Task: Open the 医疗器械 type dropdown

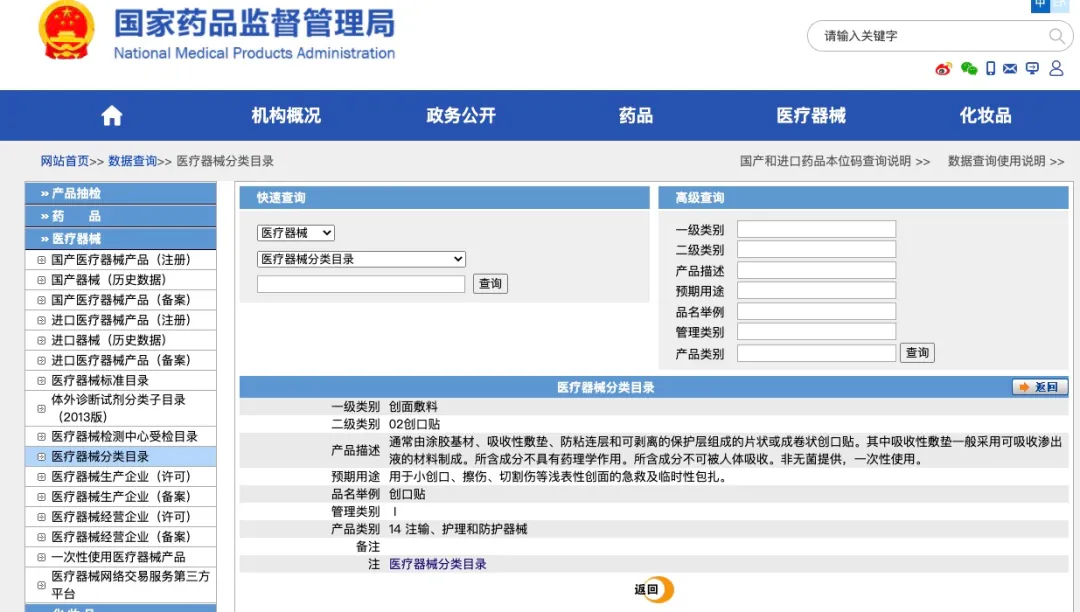Action: pos(295,231)
